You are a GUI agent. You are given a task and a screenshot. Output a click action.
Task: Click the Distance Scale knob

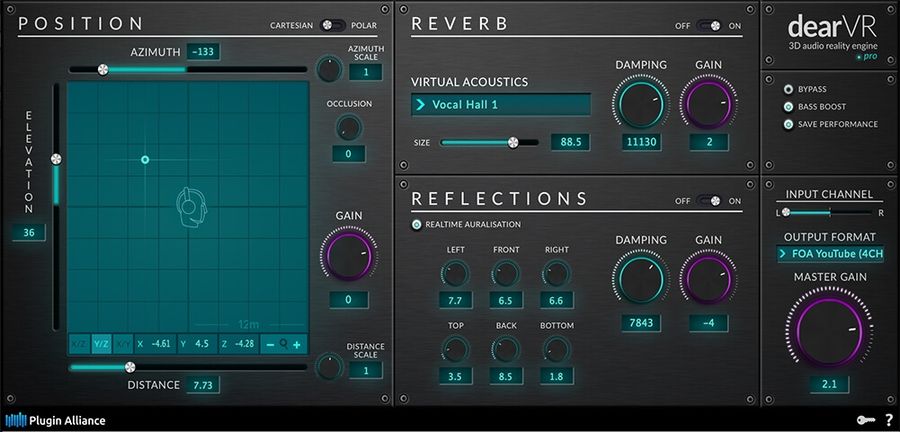[329, 367]
